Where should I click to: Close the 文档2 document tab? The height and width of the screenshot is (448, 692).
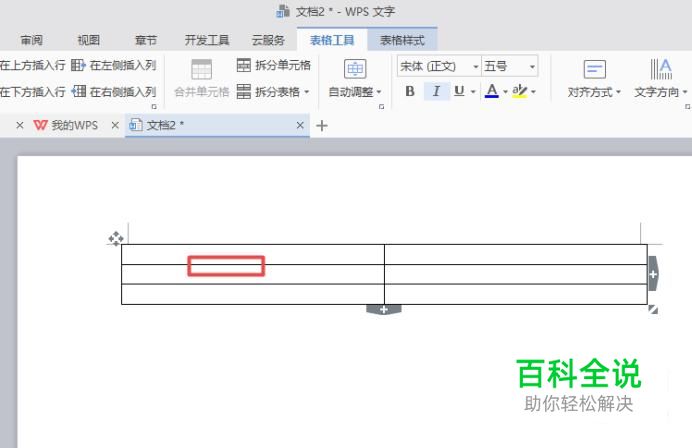tap(300, 125)
